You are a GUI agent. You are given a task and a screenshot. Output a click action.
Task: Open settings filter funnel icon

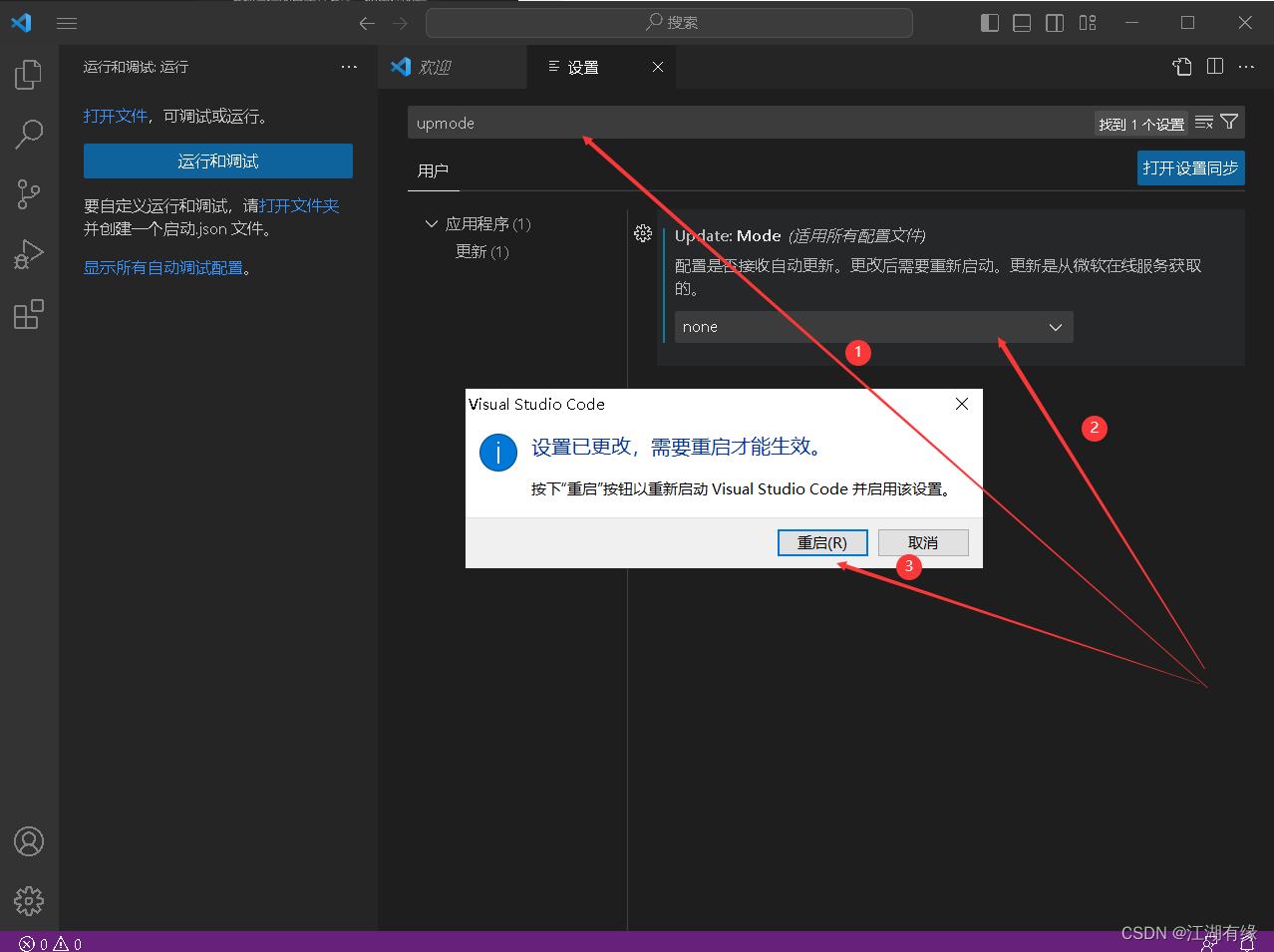coord(1229,123)
